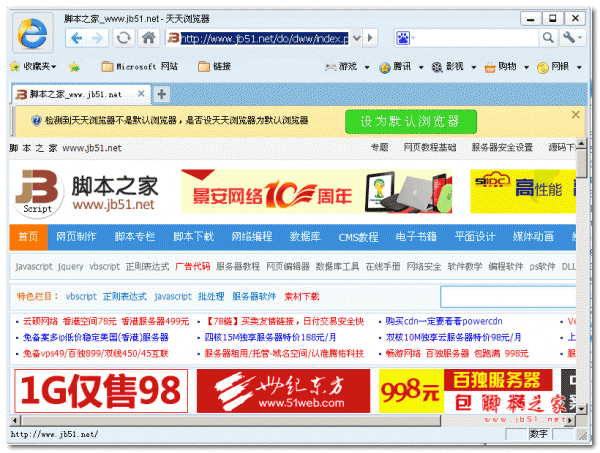Open the 脚本专栏 navigation item
Image resolution: width=600 pixels, height=453 pixels.
click(x=135, y=237)
